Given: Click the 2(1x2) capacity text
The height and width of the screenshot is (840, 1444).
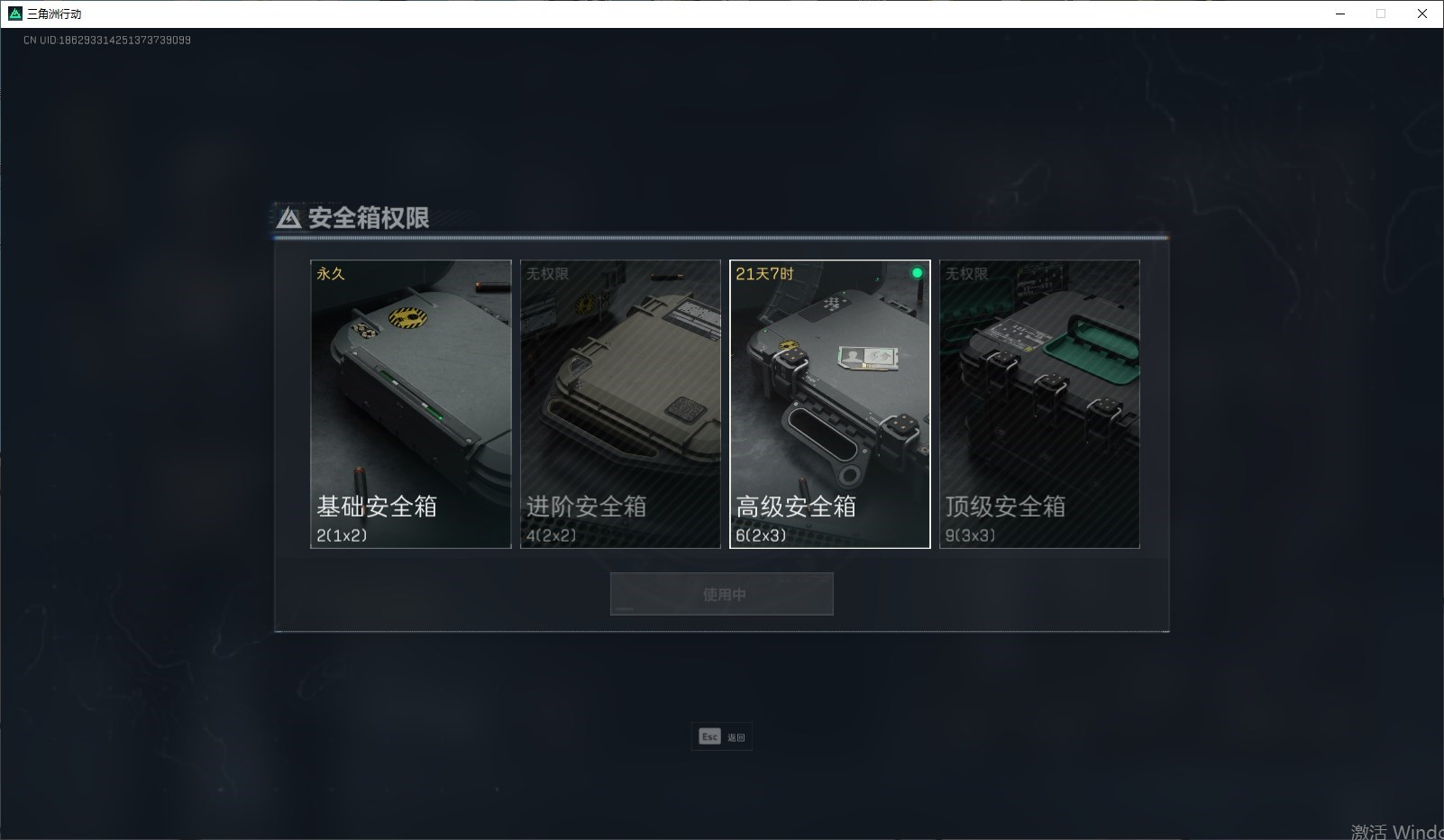Looking at the screenshot, I should click(x=342, y=535).
